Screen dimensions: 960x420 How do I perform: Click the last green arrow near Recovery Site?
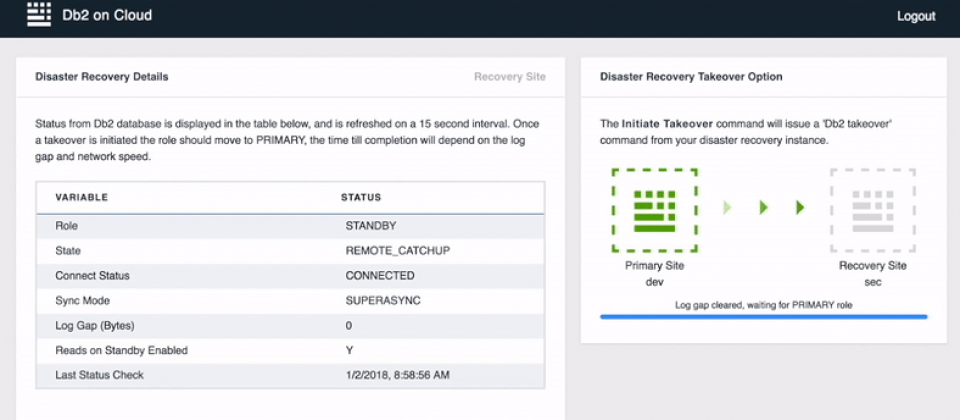tap(800, 208)
